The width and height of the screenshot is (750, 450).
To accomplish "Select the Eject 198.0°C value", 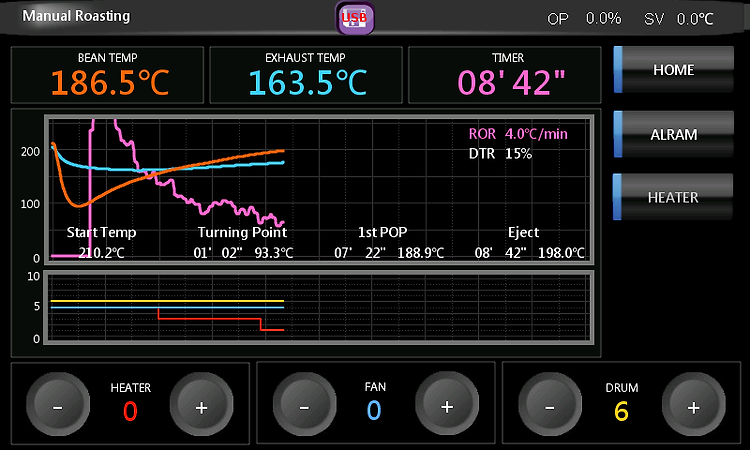I will pos(561,252).
